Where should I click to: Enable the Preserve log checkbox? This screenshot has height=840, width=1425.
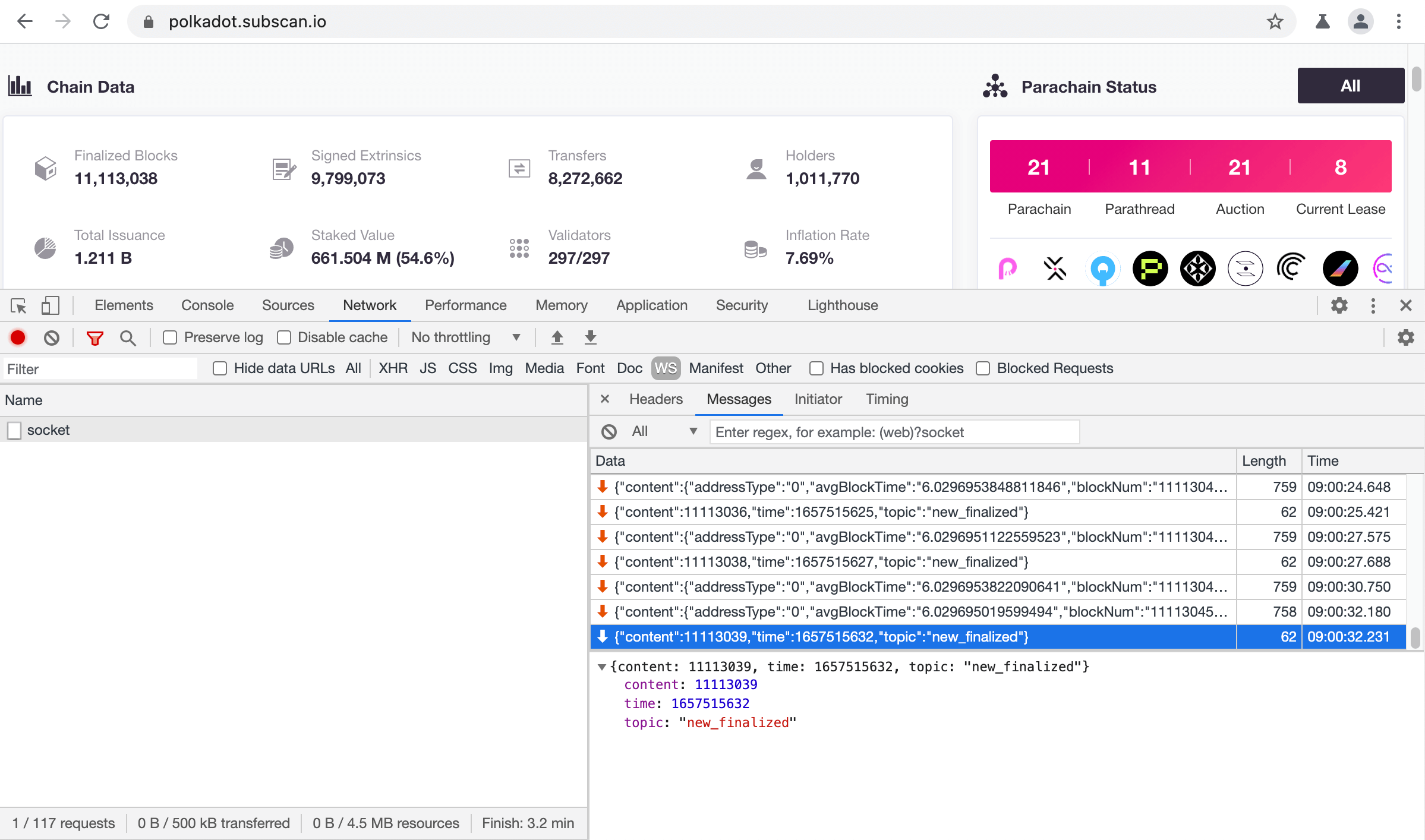coord(170,337)
